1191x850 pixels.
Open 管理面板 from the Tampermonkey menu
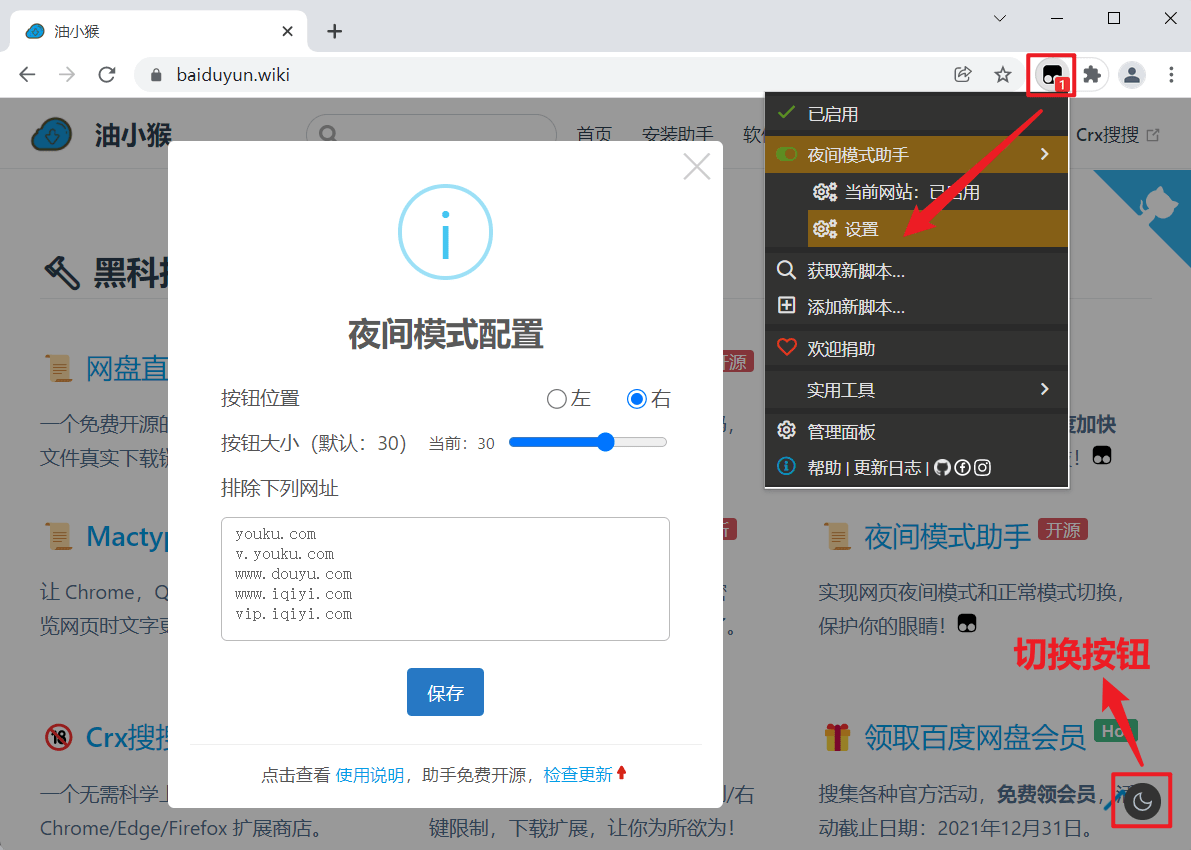[x=917, y=431]
